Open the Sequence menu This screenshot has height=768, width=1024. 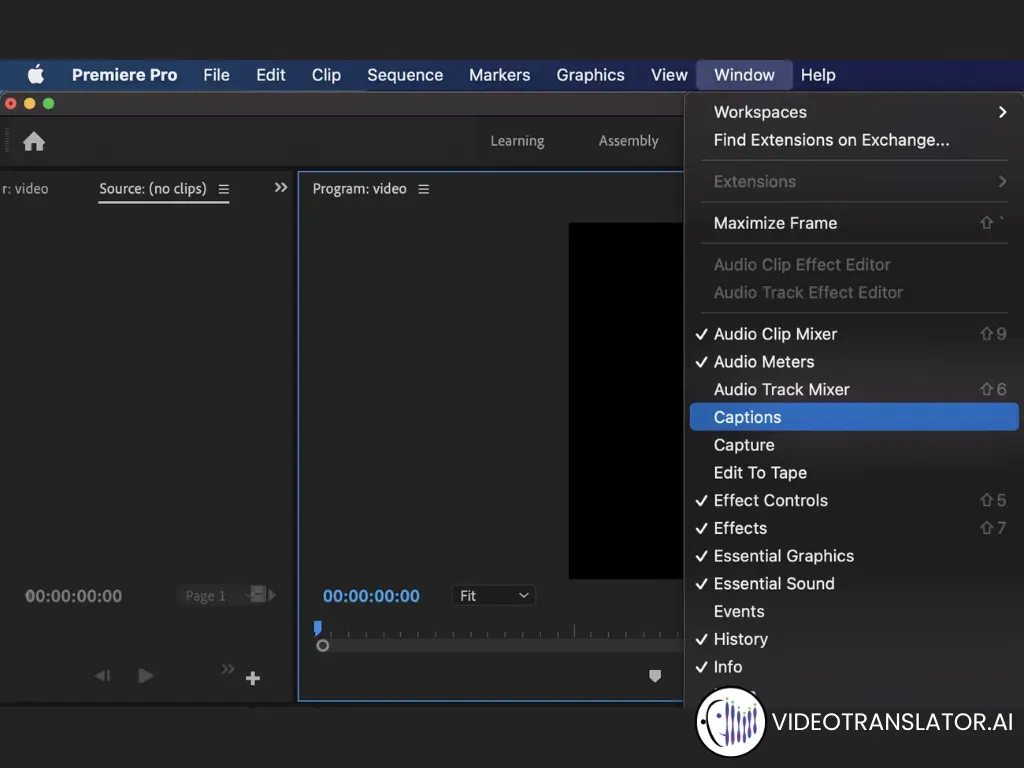click(405, 75)
